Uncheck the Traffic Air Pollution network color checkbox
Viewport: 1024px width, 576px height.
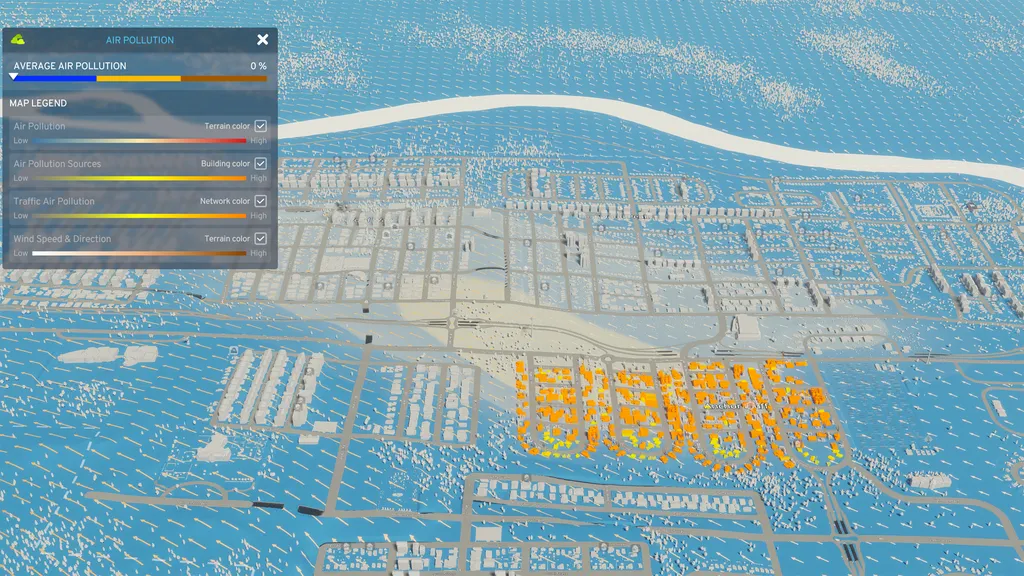(x=262, y=200)
